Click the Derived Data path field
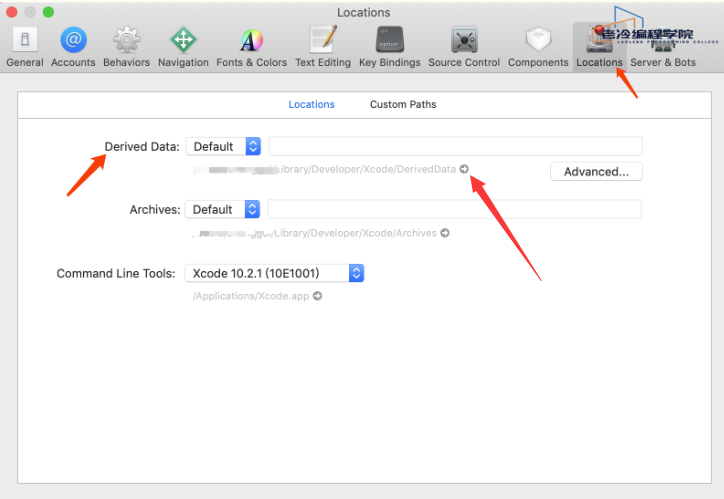This screenshot has height=499, width=724. 455,146
